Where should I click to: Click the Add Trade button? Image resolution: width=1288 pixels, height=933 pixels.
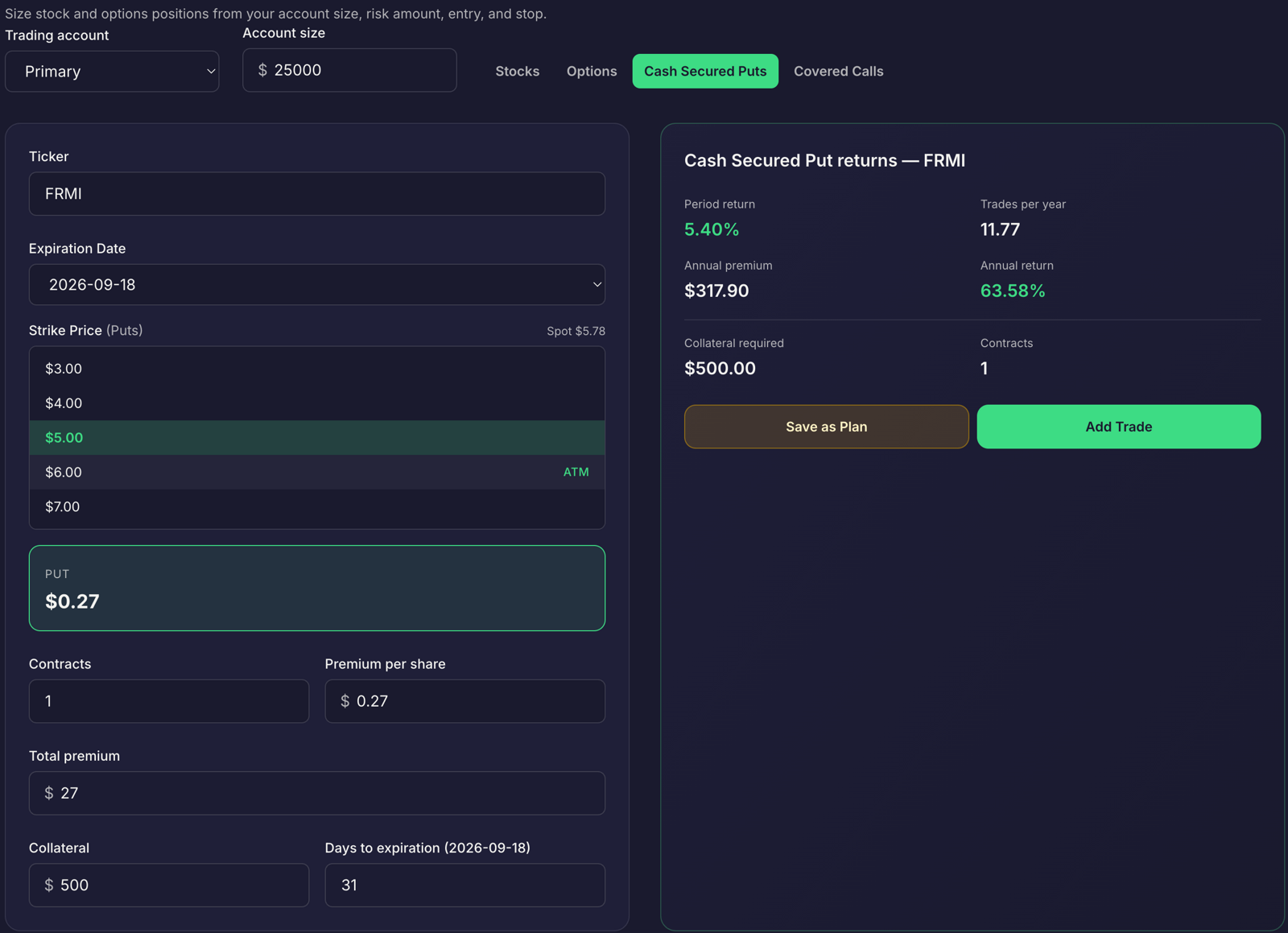1119,427
